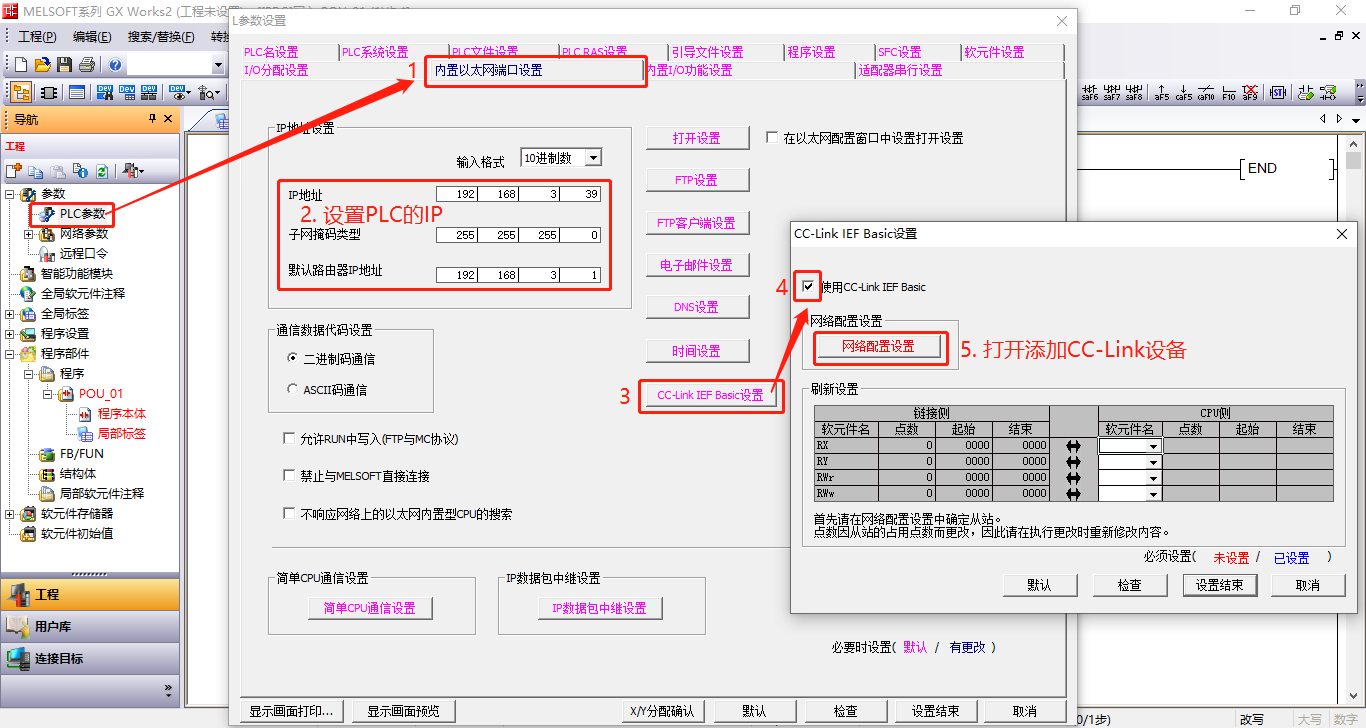
Task: Draw line with F10 icon
Action: [1228, 93]
